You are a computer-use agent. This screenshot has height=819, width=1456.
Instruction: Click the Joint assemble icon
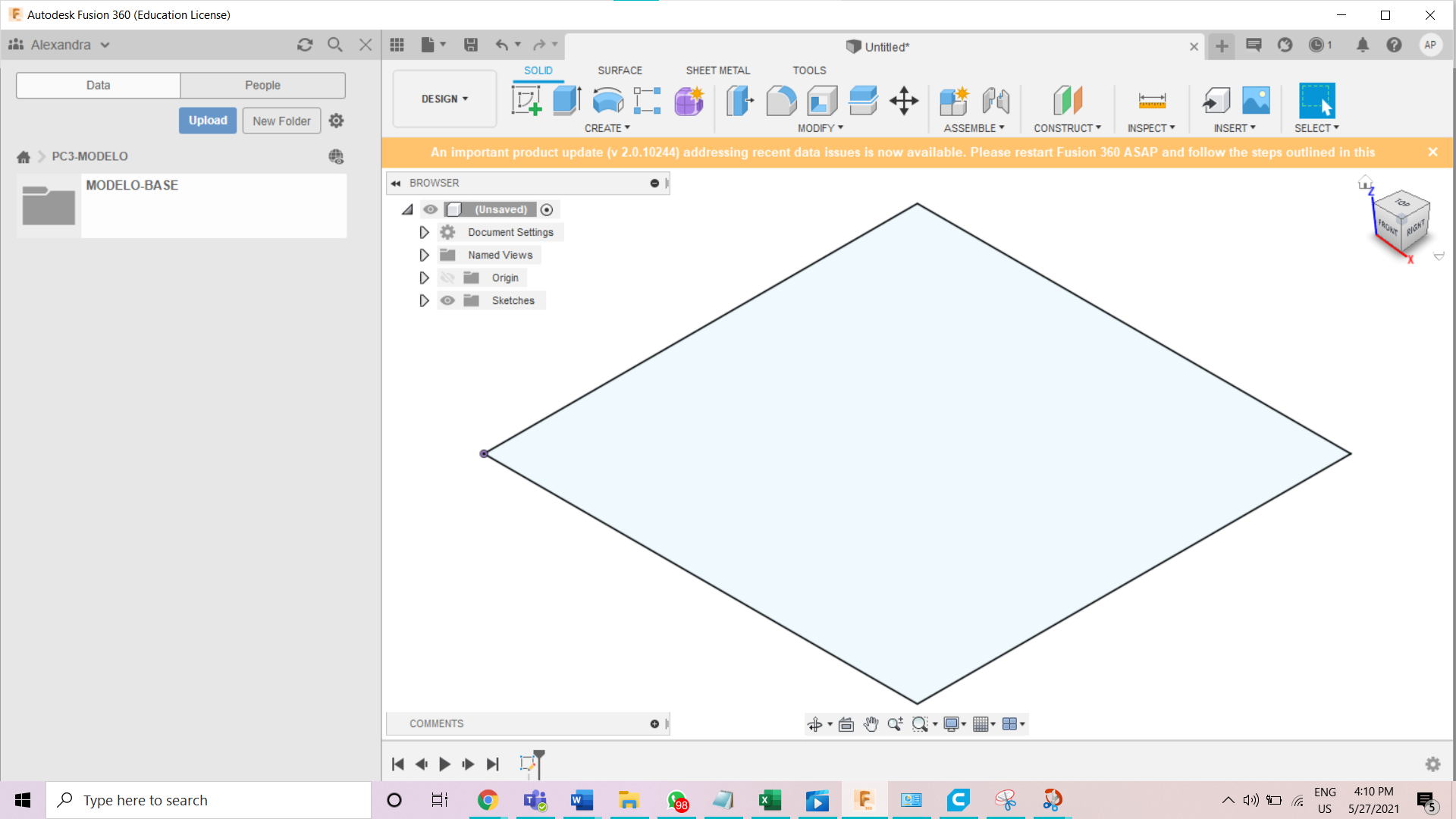click(996, 100)
